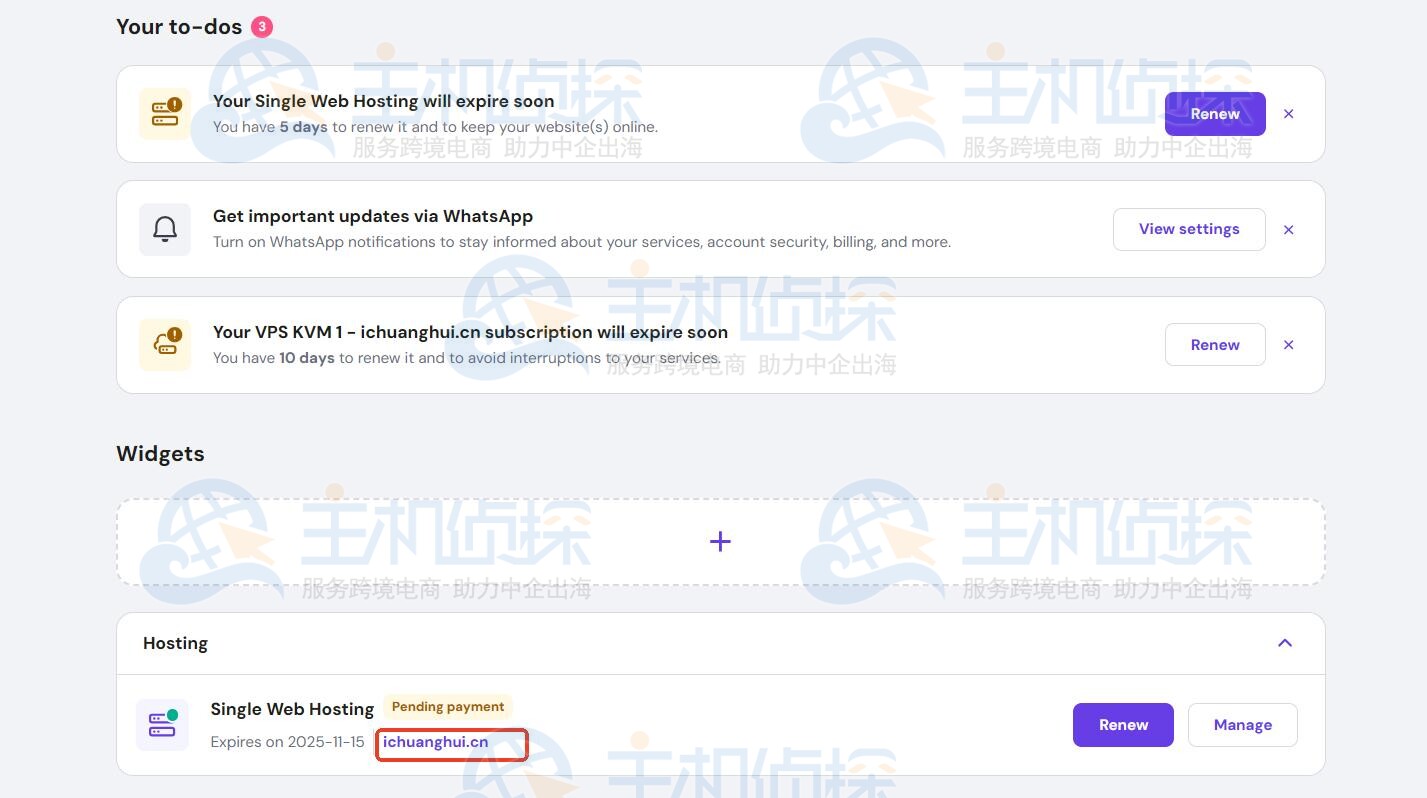Add a new widget with plus icon
This screenshot has width=1427, height=798.
pyautogui.click(x=720, y=542)
